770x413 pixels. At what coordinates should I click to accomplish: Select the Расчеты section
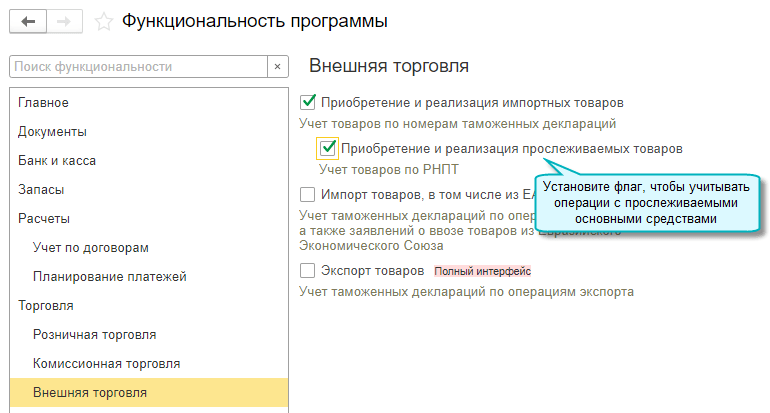coord(44,219)
